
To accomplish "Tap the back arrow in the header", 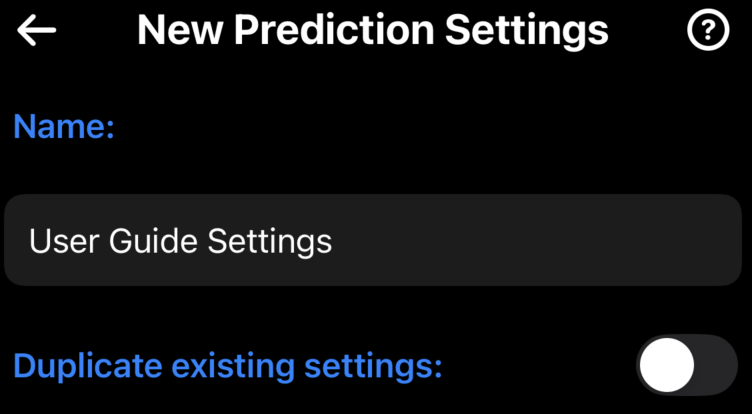I will point(37,31).
